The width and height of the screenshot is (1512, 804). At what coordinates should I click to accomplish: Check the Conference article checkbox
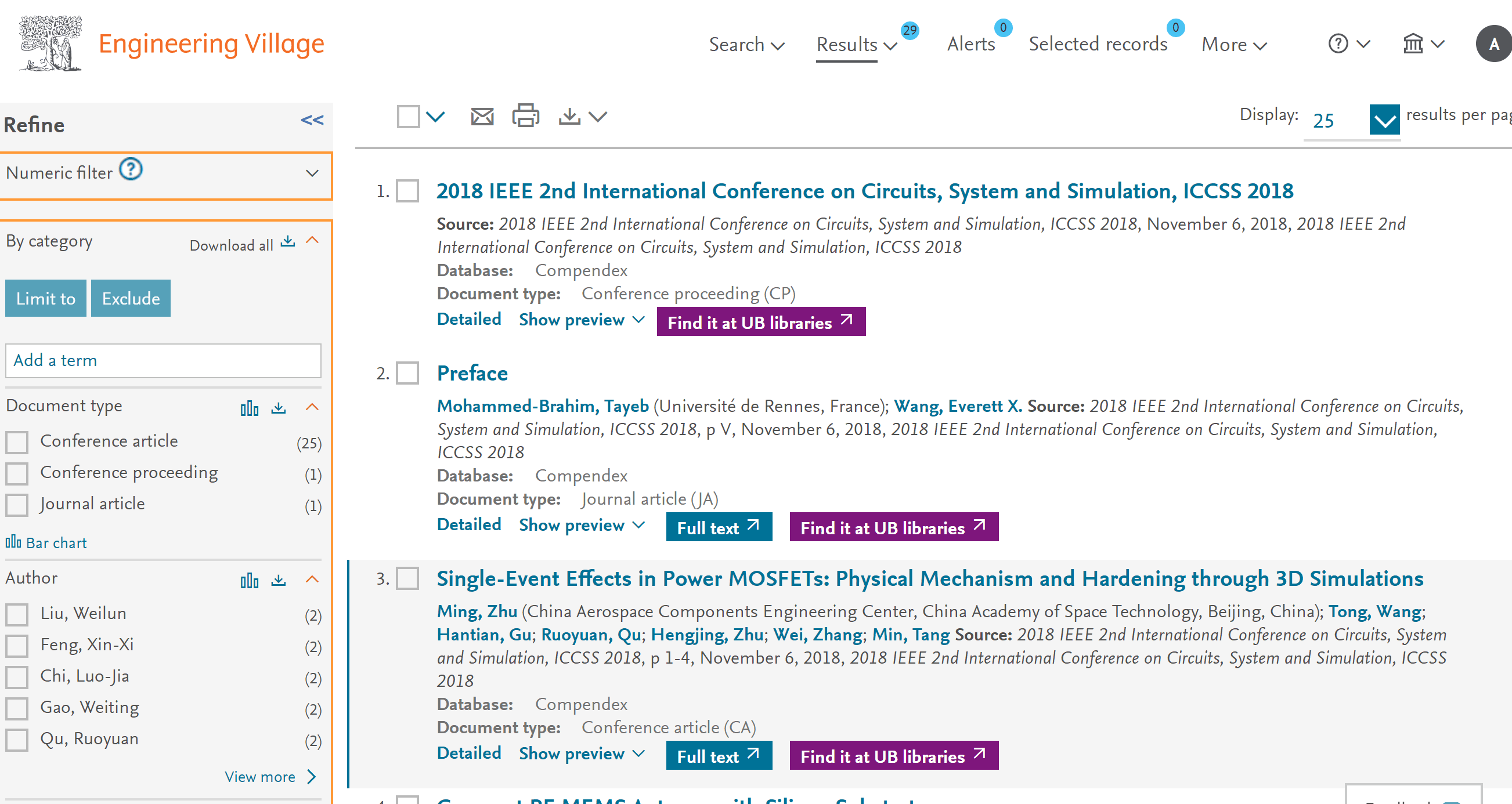[x=17, y=442]
